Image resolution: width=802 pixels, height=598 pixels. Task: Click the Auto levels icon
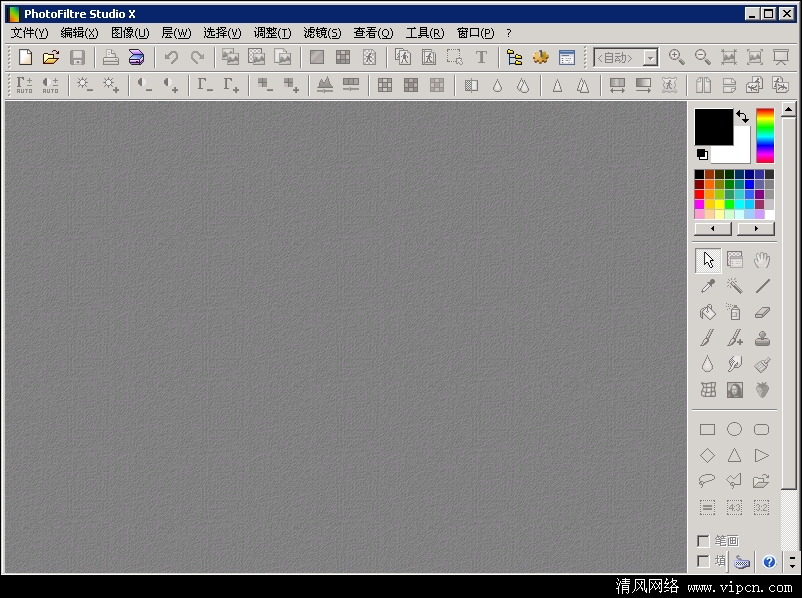point(24,85)
